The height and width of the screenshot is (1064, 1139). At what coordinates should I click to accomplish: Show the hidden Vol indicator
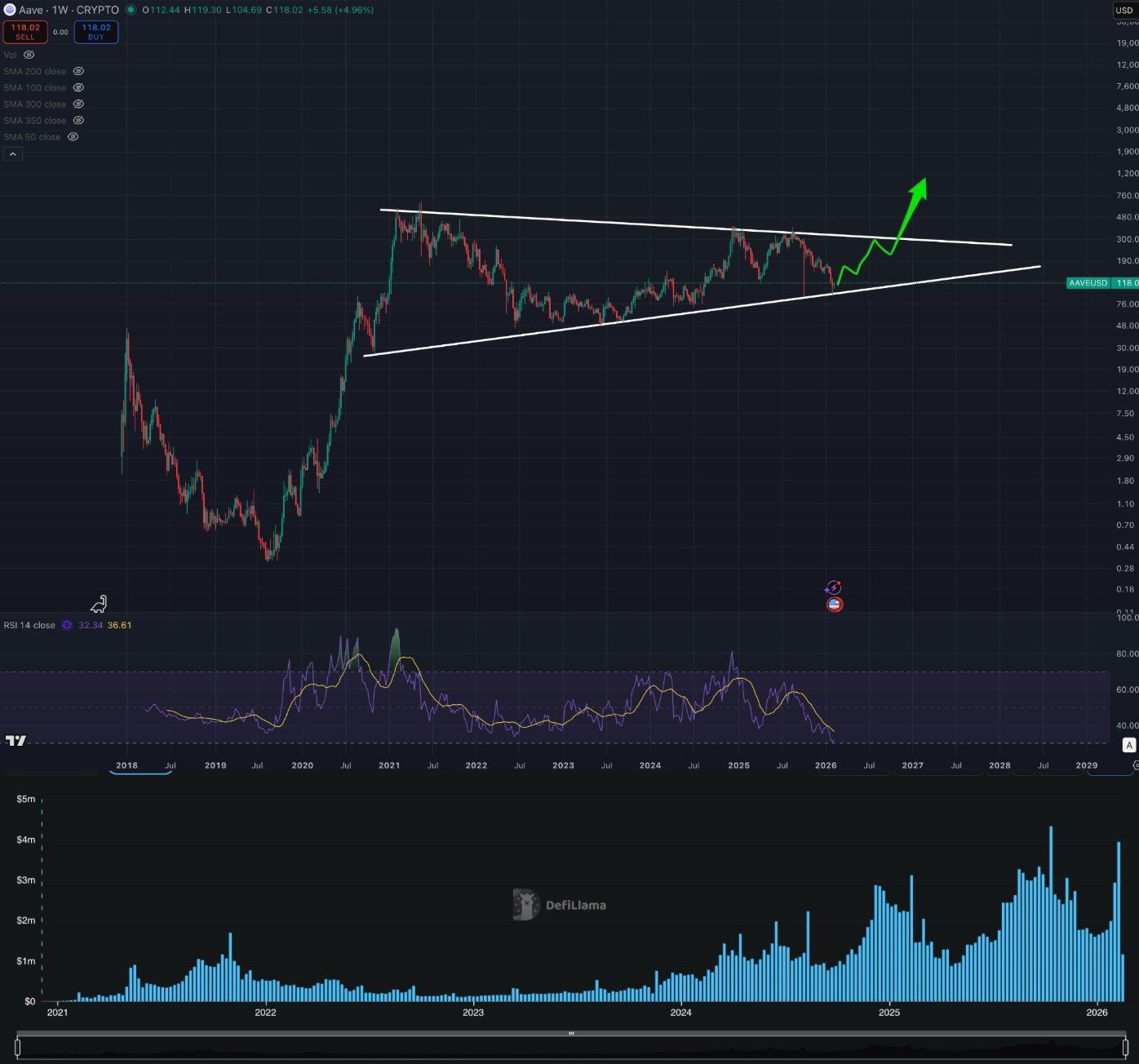(x=29, y=55)
